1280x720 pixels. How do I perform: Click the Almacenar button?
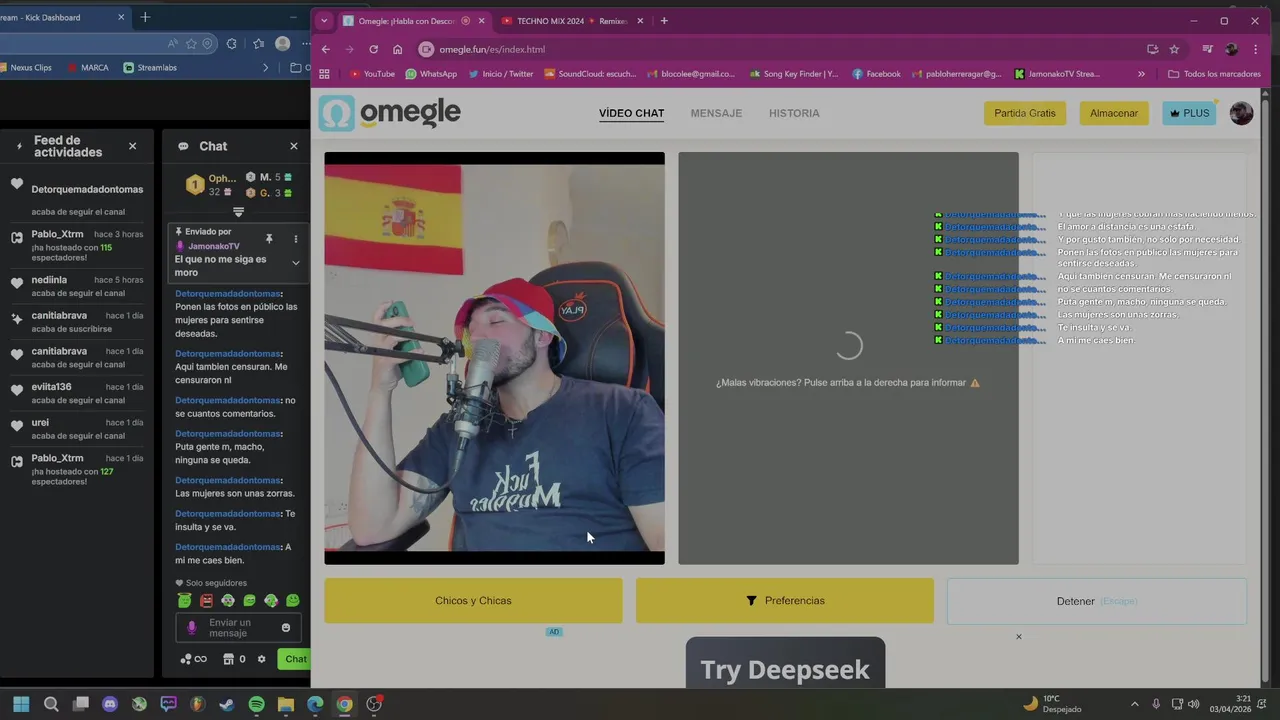point(1114,113)
